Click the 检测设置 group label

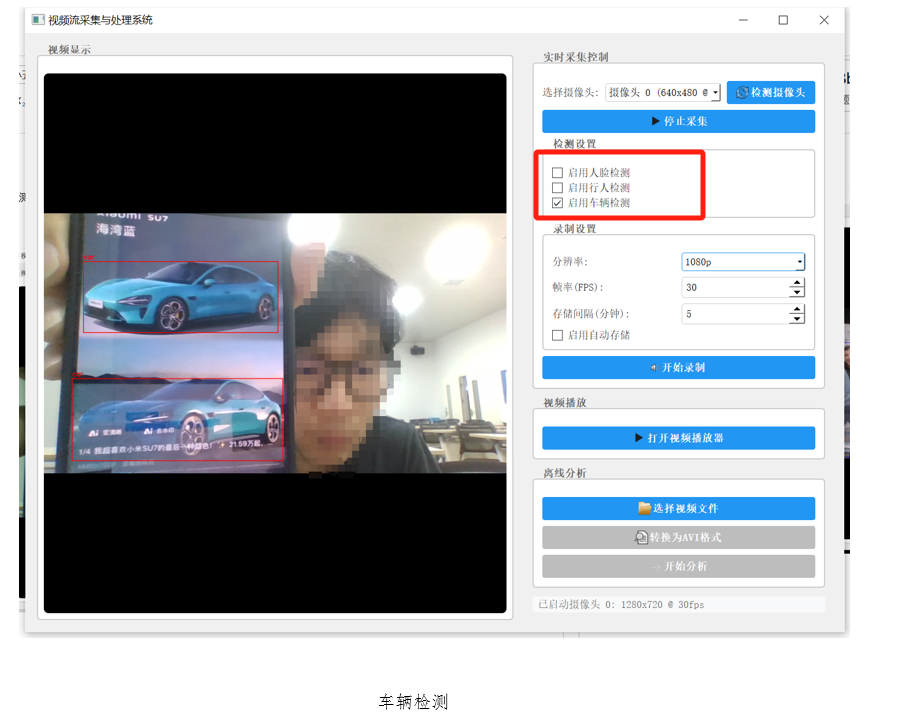click(x=574, y=144)
